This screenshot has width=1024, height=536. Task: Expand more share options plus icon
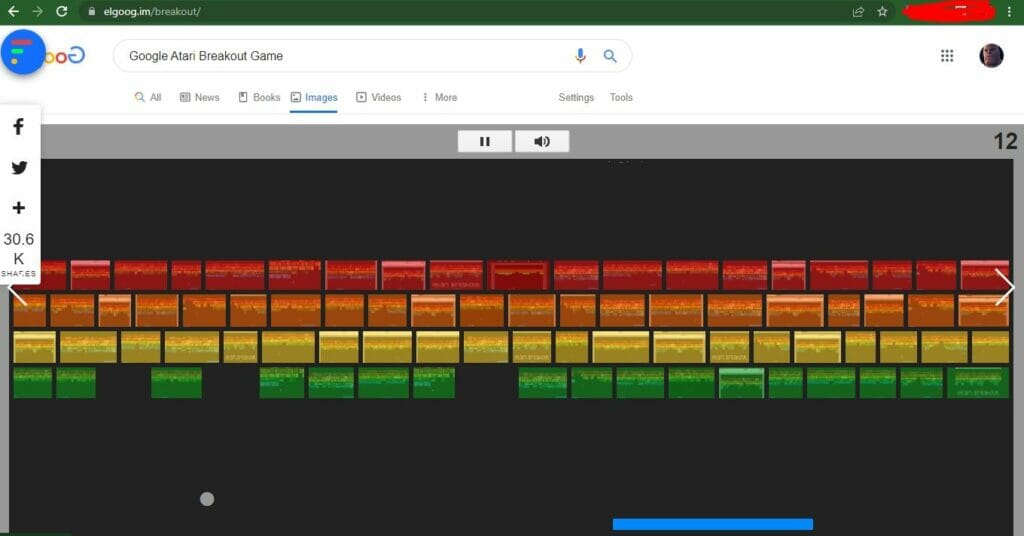(19, 208)
